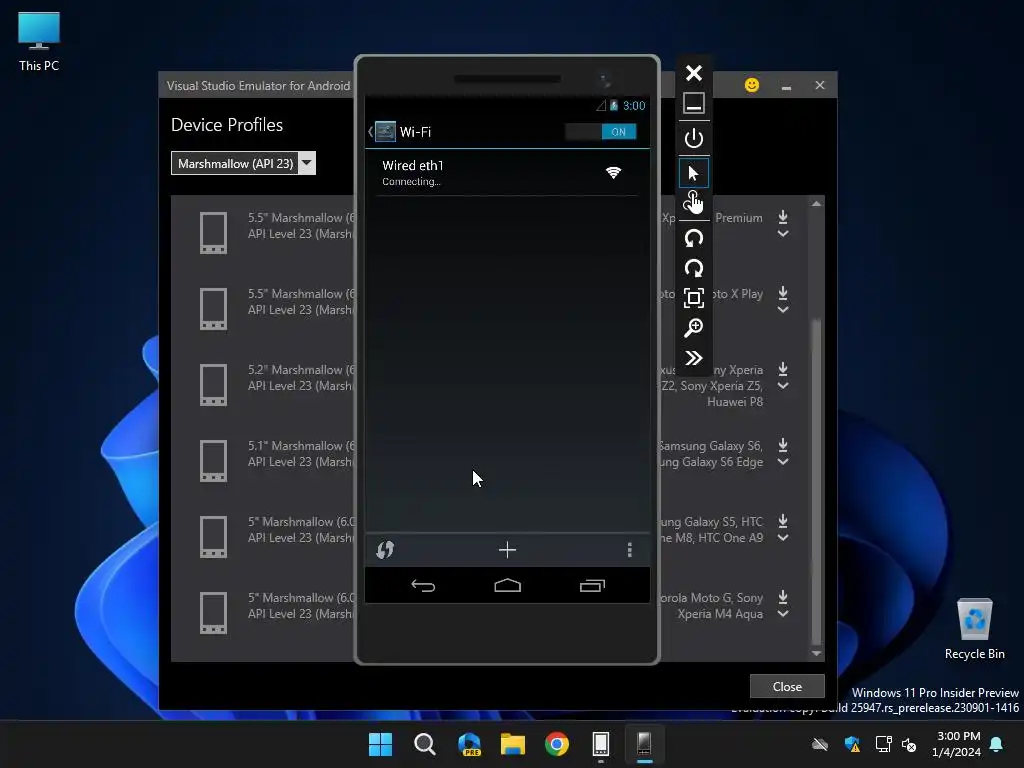The image size is (1024, 768).
Task: Tap the Android home navigation button
Action: (507, 585)
